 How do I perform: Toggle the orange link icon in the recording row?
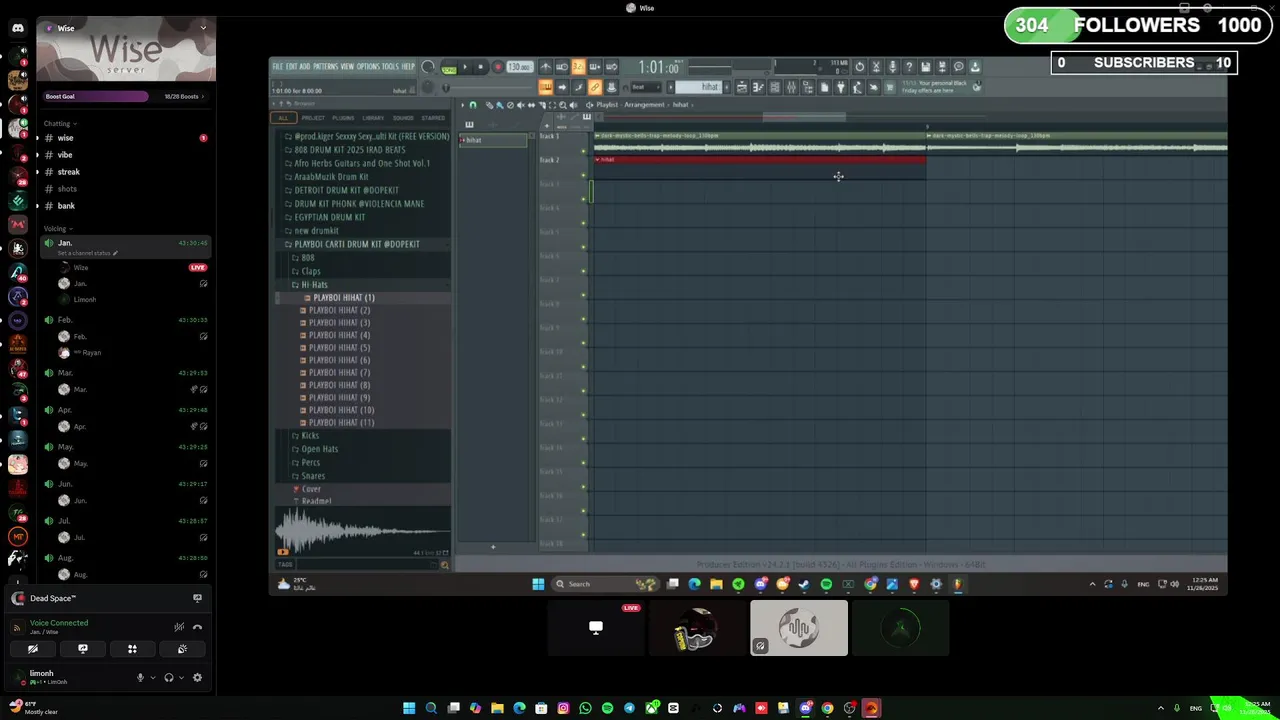[x=595, y=87]
